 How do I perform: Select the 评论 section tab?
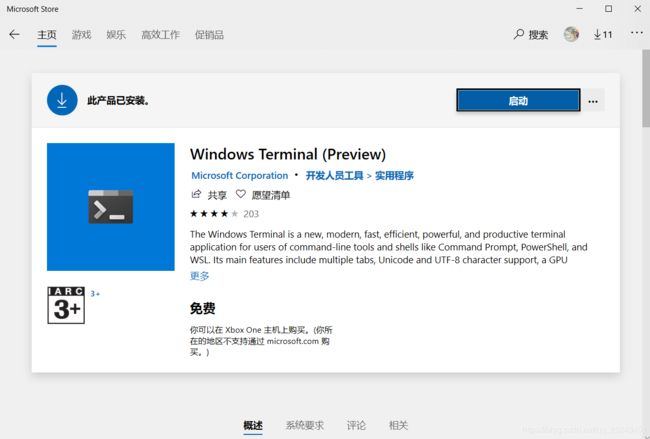(x=356, y=425)
